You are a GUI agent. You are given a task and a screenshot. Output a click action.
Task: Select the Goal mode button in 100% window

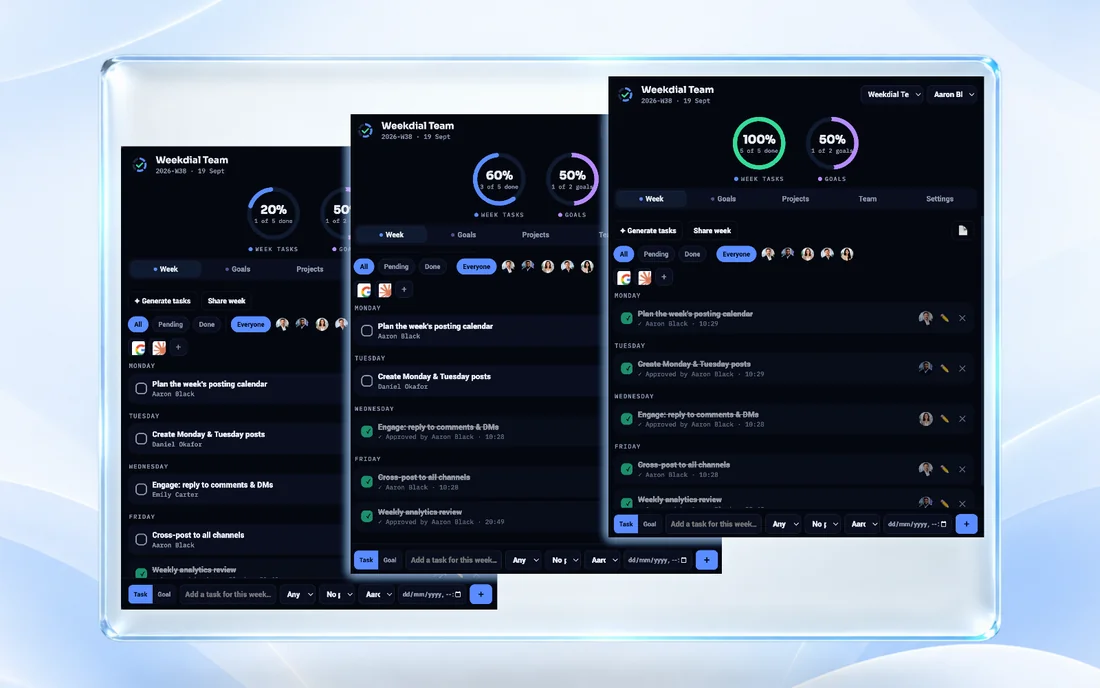(650, 524)
